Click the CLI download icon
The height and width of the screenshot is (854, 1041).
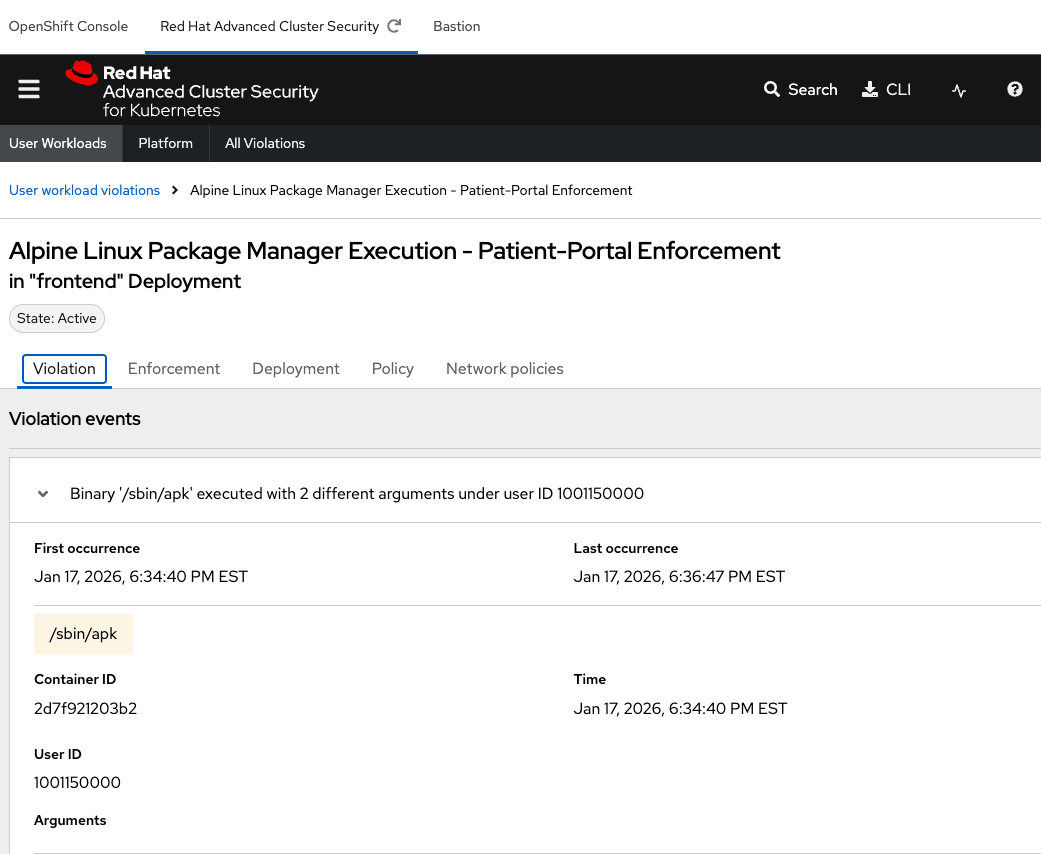tap(869, 90)
